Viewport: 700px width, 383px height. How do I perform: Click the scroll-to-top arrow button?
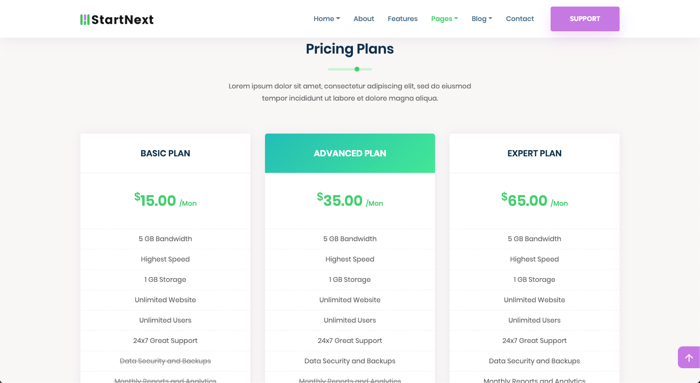point(689,358)
